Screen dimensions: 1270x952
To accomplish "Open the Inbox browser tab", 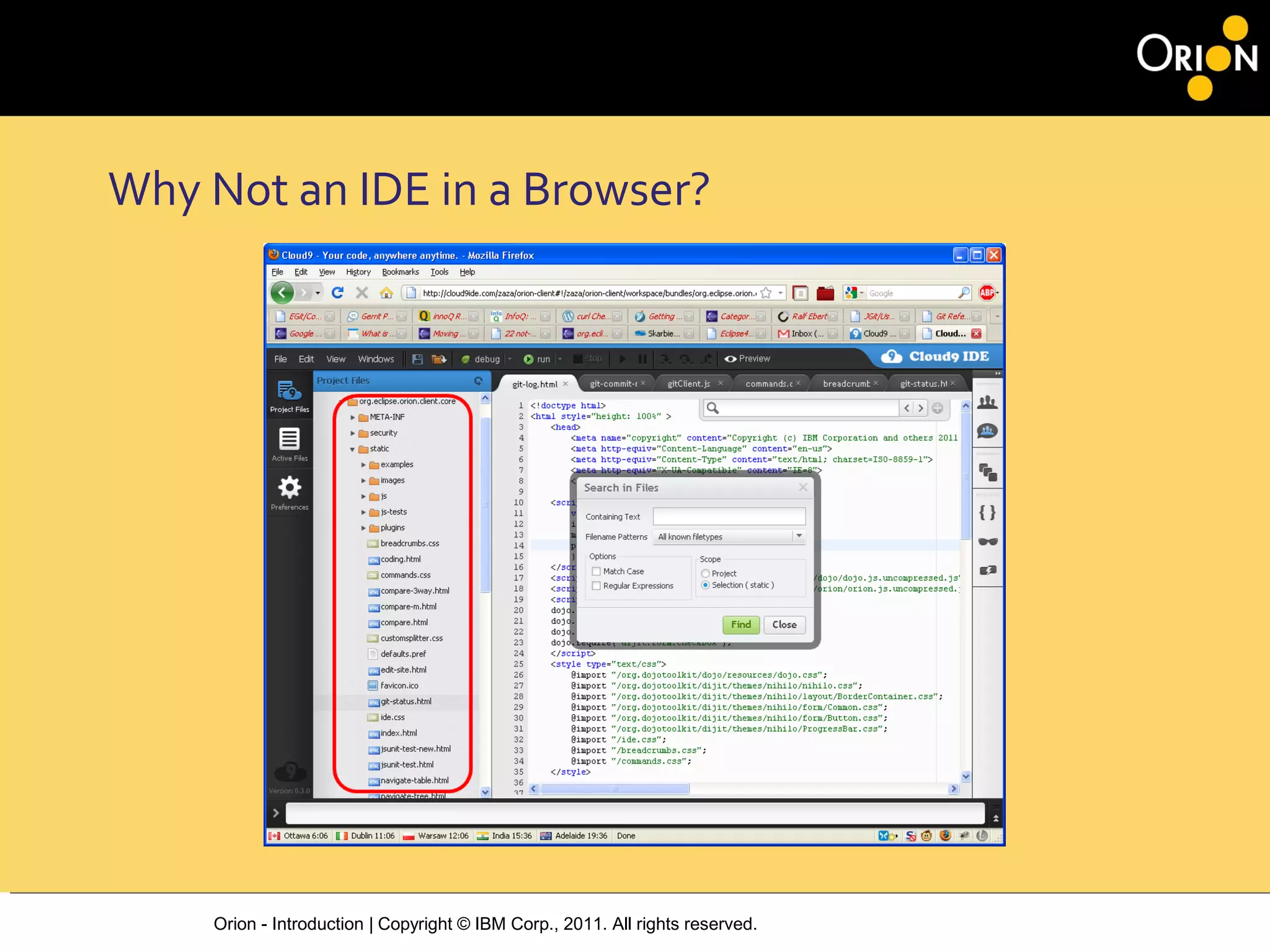I will 808,333.
